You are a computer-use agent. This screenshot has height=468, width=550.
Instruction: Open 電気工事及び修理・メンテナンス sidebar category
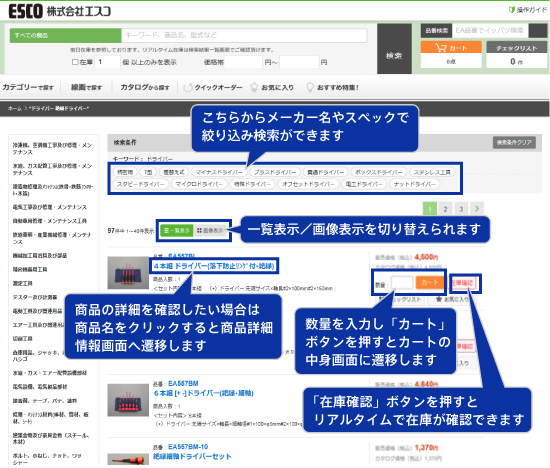(x=50, y=207)
